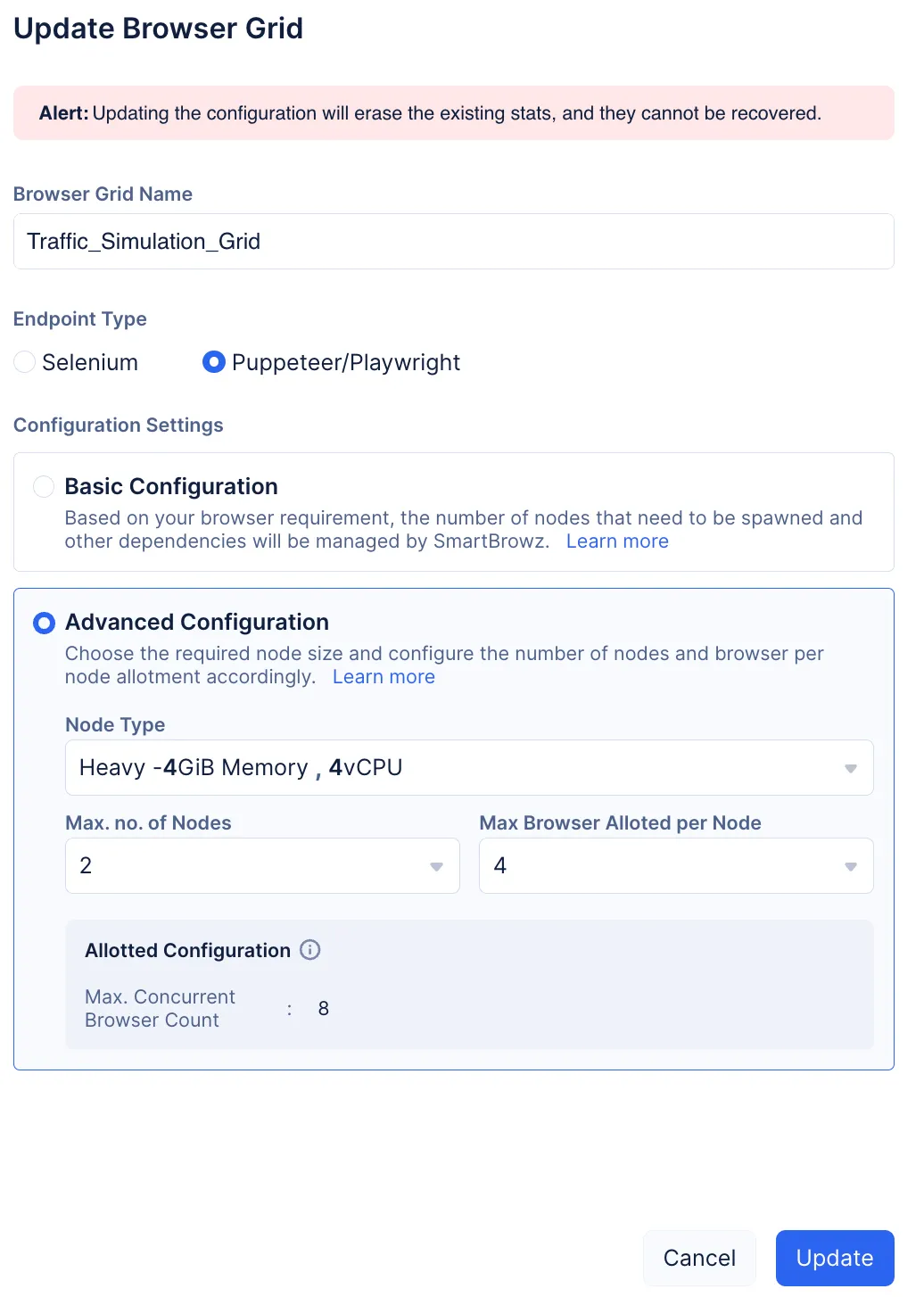Click the Max. no. of Nodes dropdown arrow
The width and height of the screenshot is (924, 1297).
[436, 866]
